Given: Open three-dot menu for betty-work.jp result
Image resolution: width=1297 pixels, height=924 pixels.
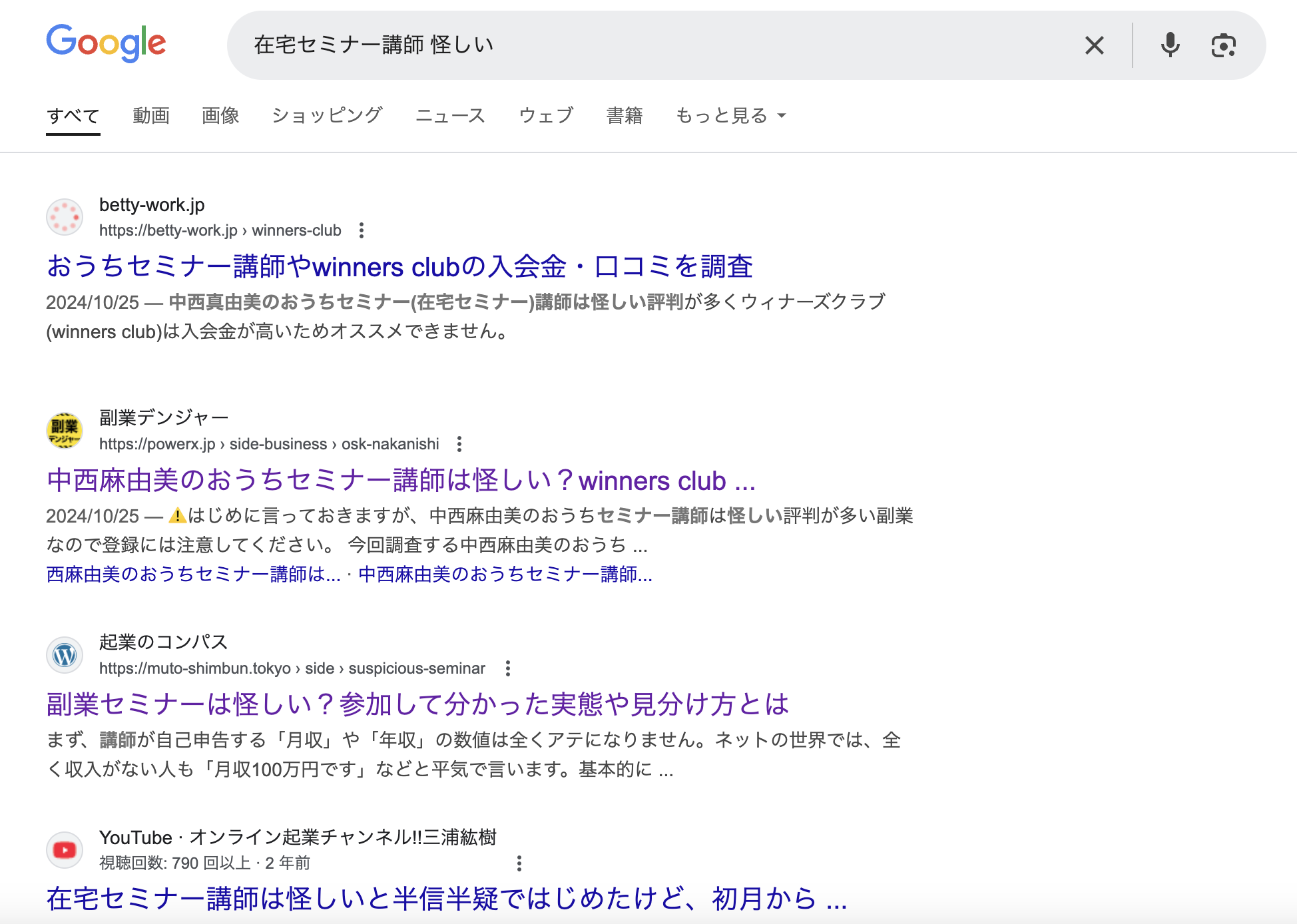Looking at the screenshot, I should pos(362,230).
